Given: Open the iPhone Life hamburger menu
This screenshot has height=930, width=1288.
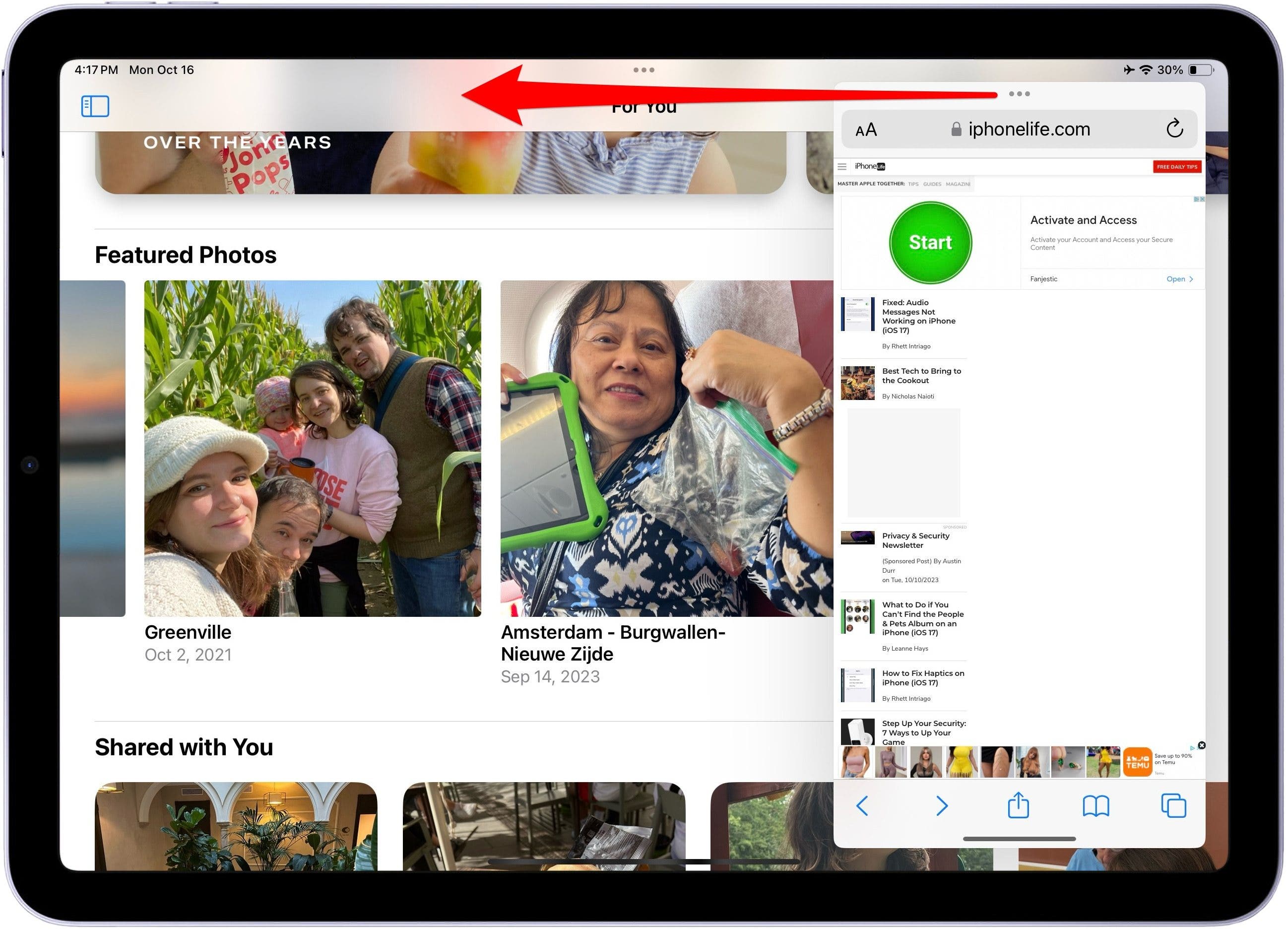Looking at the screenshot, I should click(x=842, y=166).
